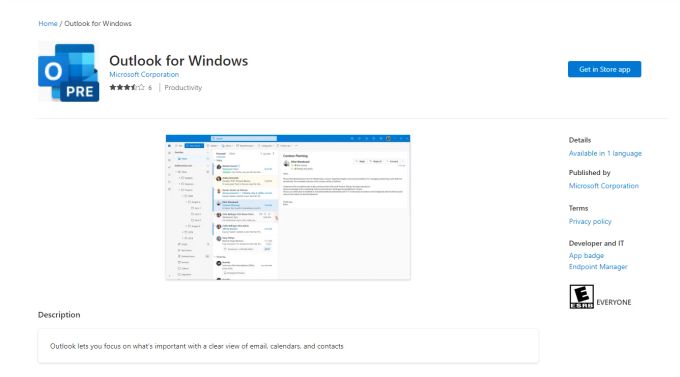Image resolution: width=680 pixels, height=377 pixels.
Task: Click the Developer and IT heading
Action: (x=596, y=243)
